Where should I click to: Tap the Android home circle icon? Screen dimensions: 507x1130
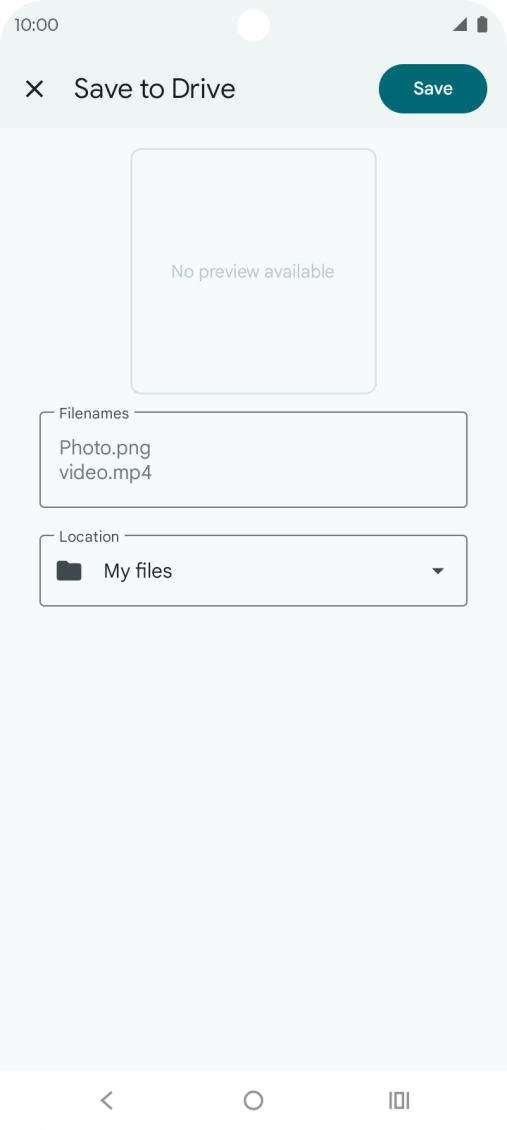pyautogui.click(x=254, y=1100)
